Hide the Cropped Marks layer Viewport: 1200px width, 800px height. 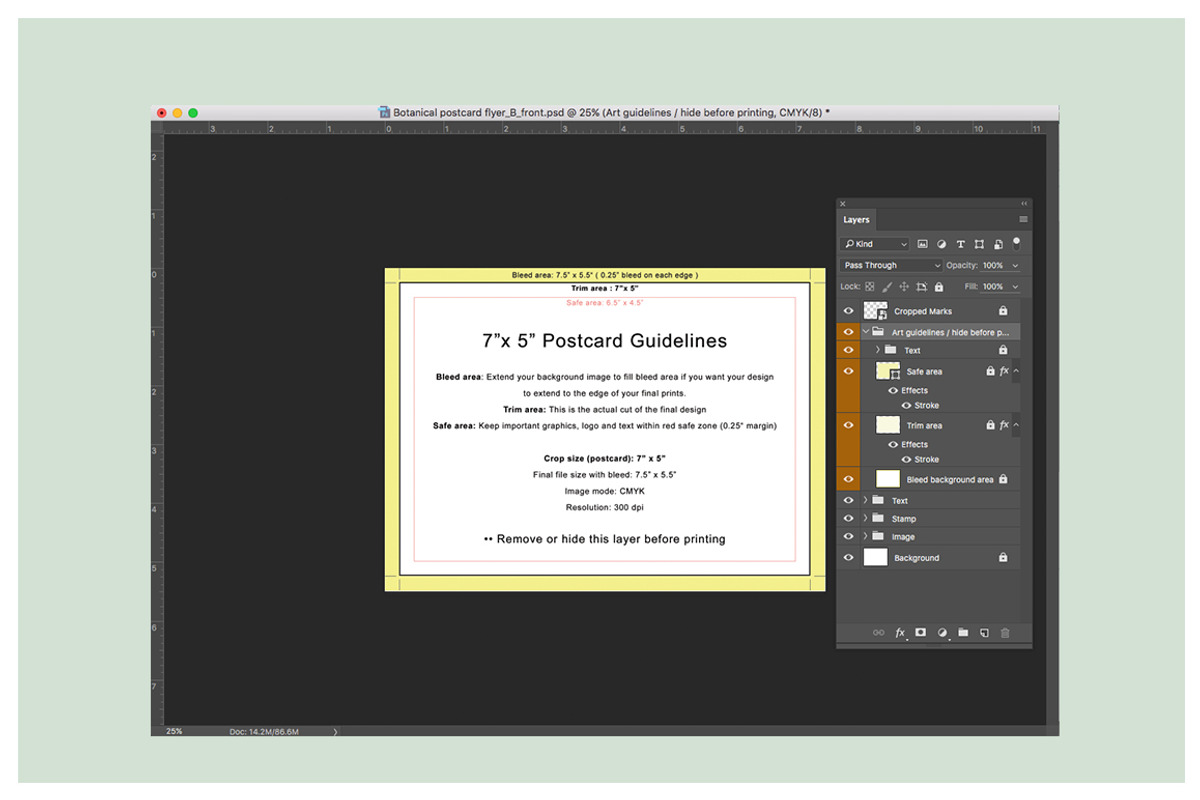[848, 311]
